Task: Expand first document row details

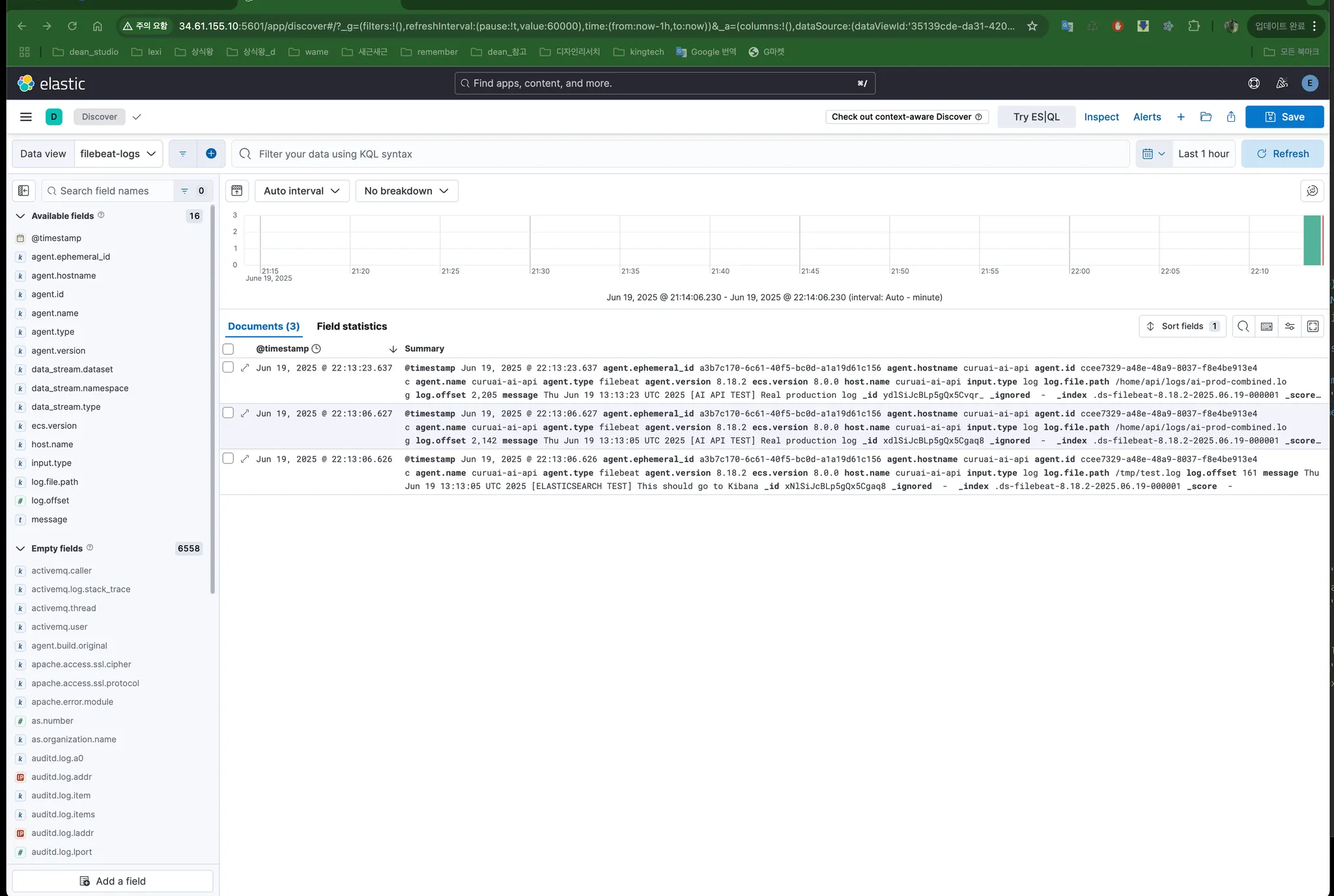Action: click(x=245, y=368)
